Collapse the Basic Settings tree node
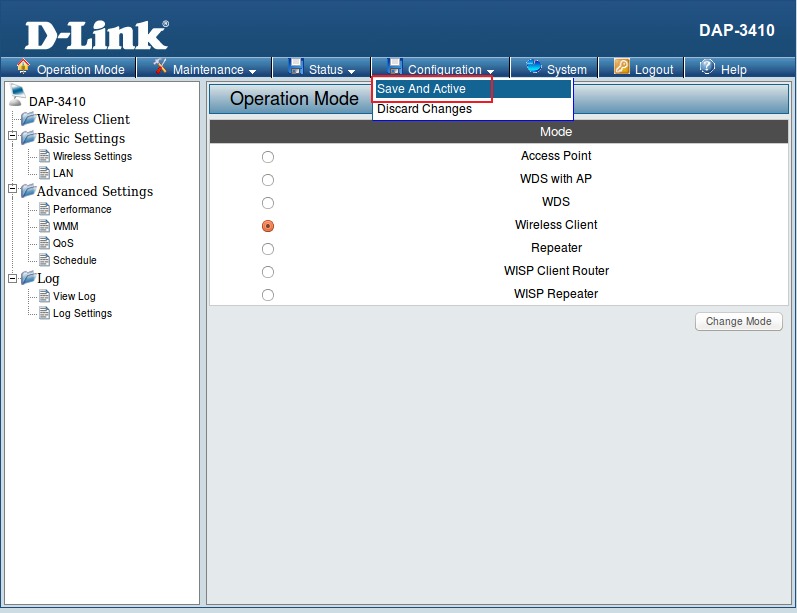The width and height of the screenshot is (797, 613). 12,137
